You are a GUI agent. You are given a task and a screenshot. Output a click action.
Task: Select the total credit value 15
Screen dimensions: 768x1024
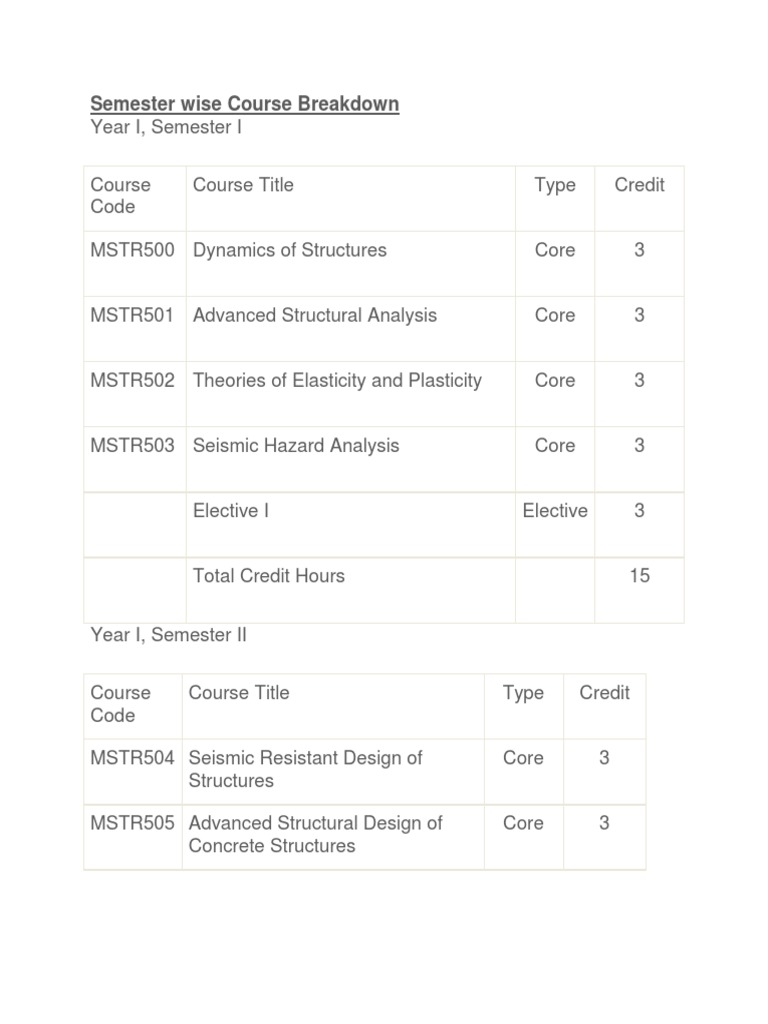(x=639, y=576)
